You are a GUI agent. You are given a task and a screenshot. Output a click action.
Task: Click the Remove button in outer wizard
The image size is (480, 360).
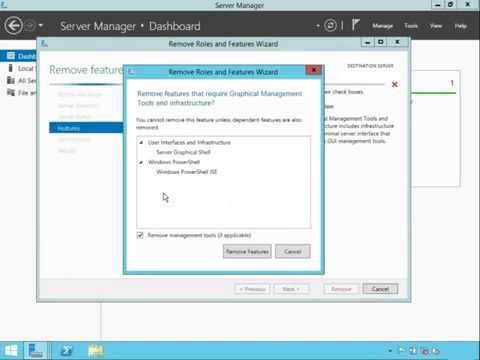pyautogui.click(x=341, y=289)
